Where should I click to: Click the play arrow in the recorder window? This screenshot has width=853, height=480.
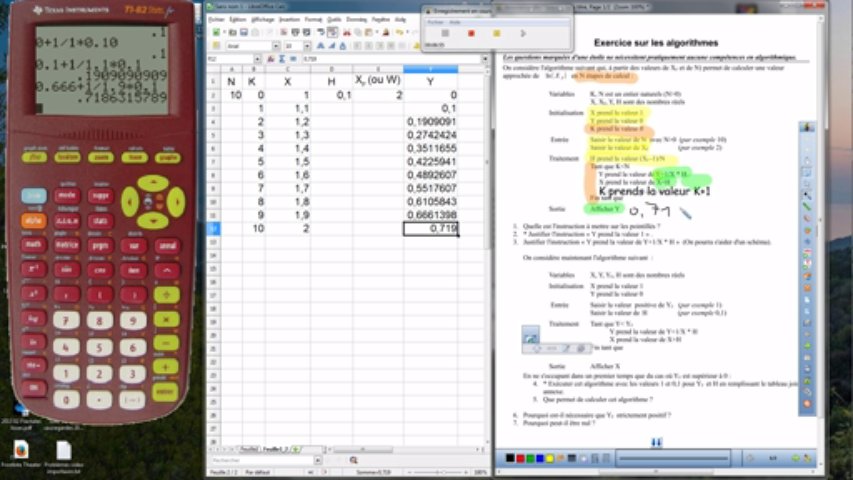(x=523, y=34)
